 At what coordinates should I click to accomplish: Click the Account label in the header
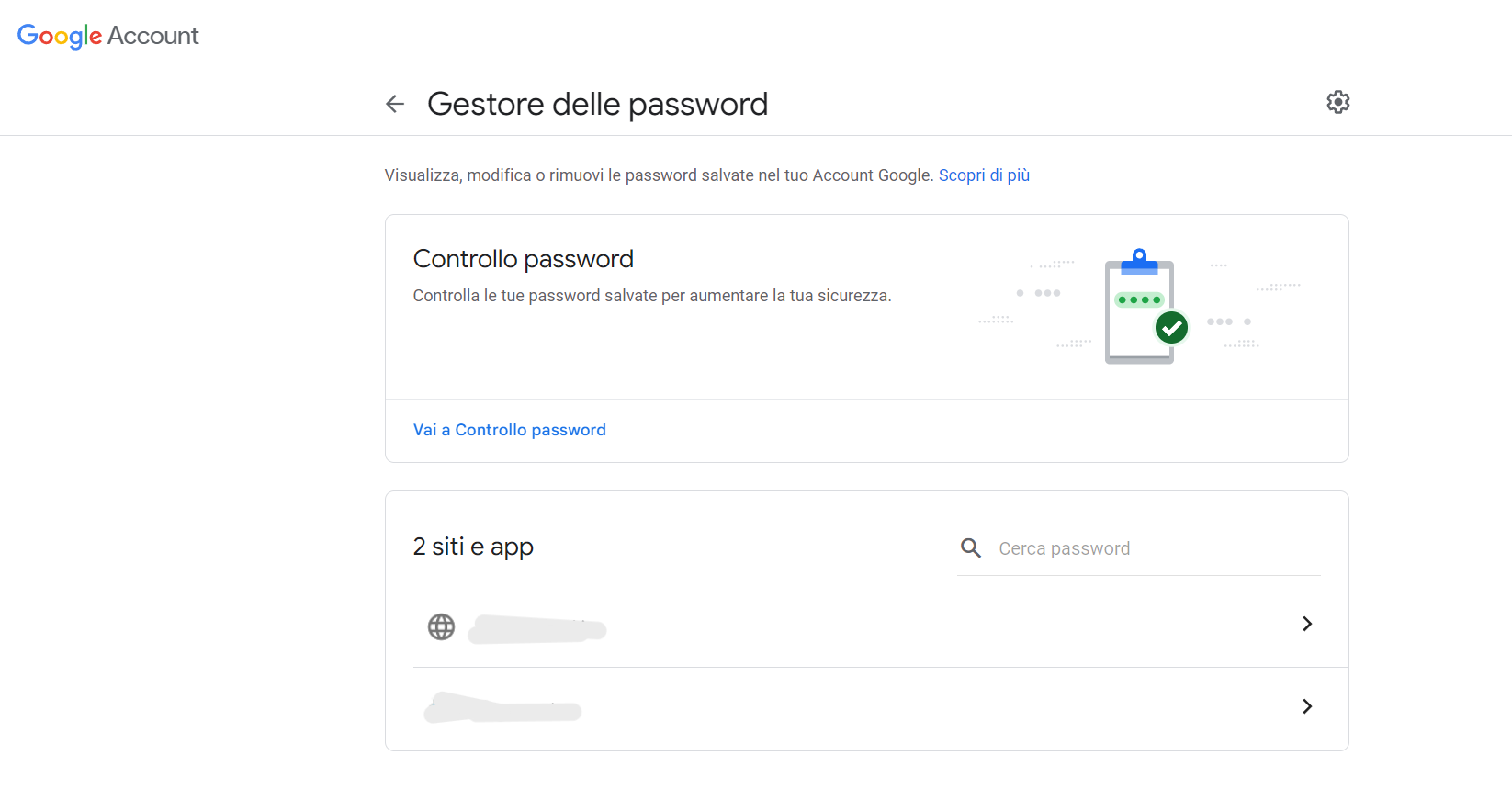point(152,36)
